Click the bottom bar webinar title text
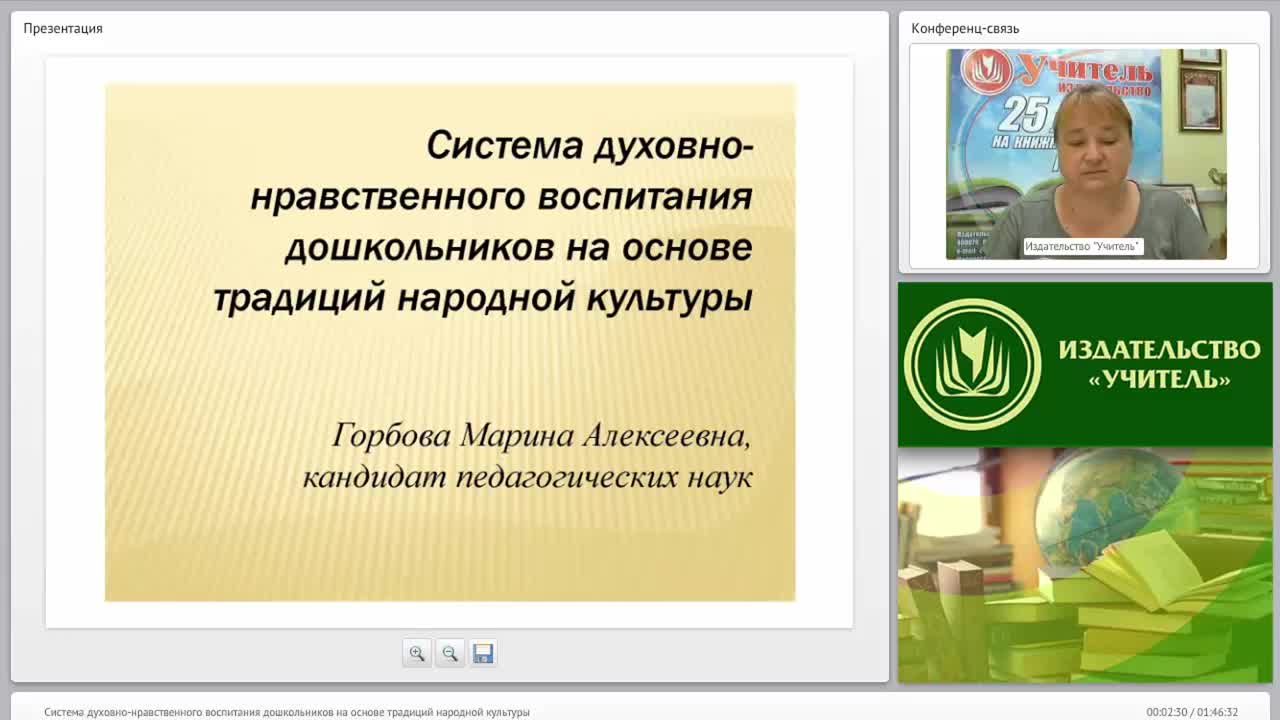Screen dimensions: 1280x720 coord(287,712)
